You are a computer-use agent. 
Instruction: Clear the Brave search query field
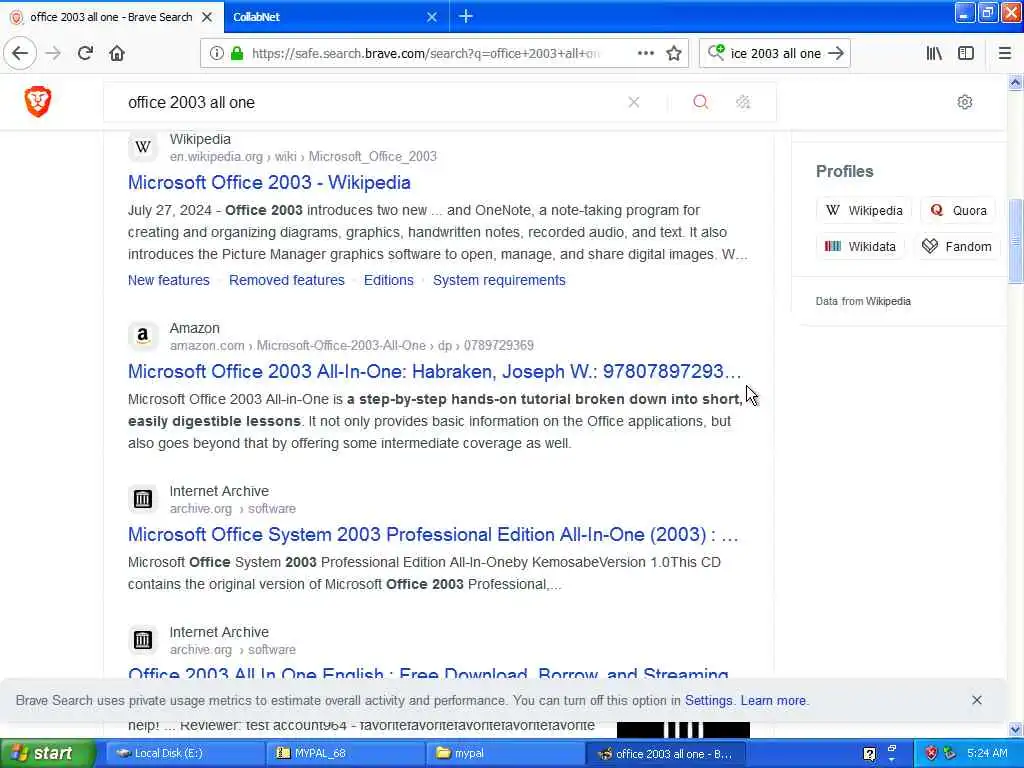coord(633,102)
